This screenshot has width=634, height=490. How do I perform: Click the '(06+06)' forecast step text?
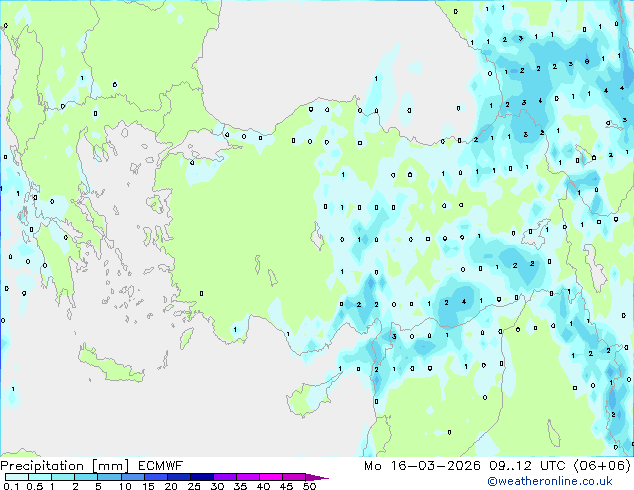pos(602,466)
